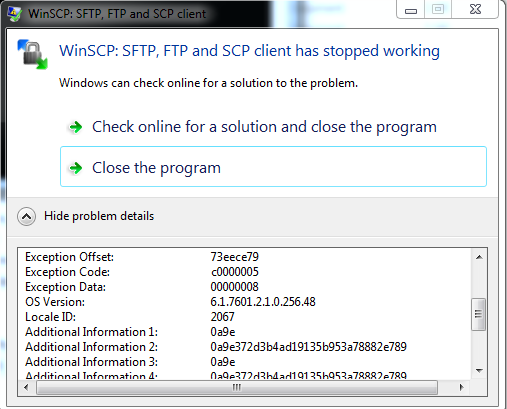The width and height of the screenshot is (507, 409).
Task: Click the details vertical scrollbar down arrow
Action: pos(479,371)
